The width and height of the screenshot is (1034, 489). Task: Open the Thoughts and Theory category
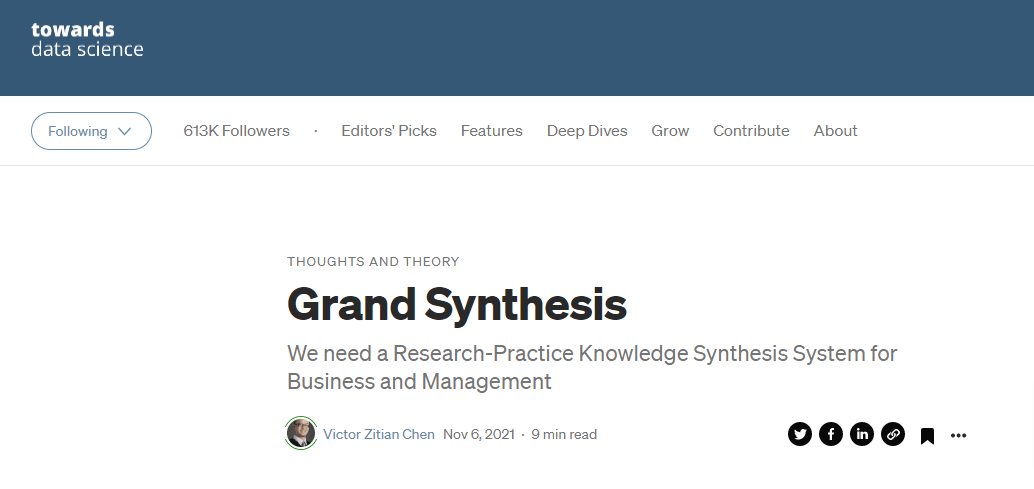coord(373,262)
